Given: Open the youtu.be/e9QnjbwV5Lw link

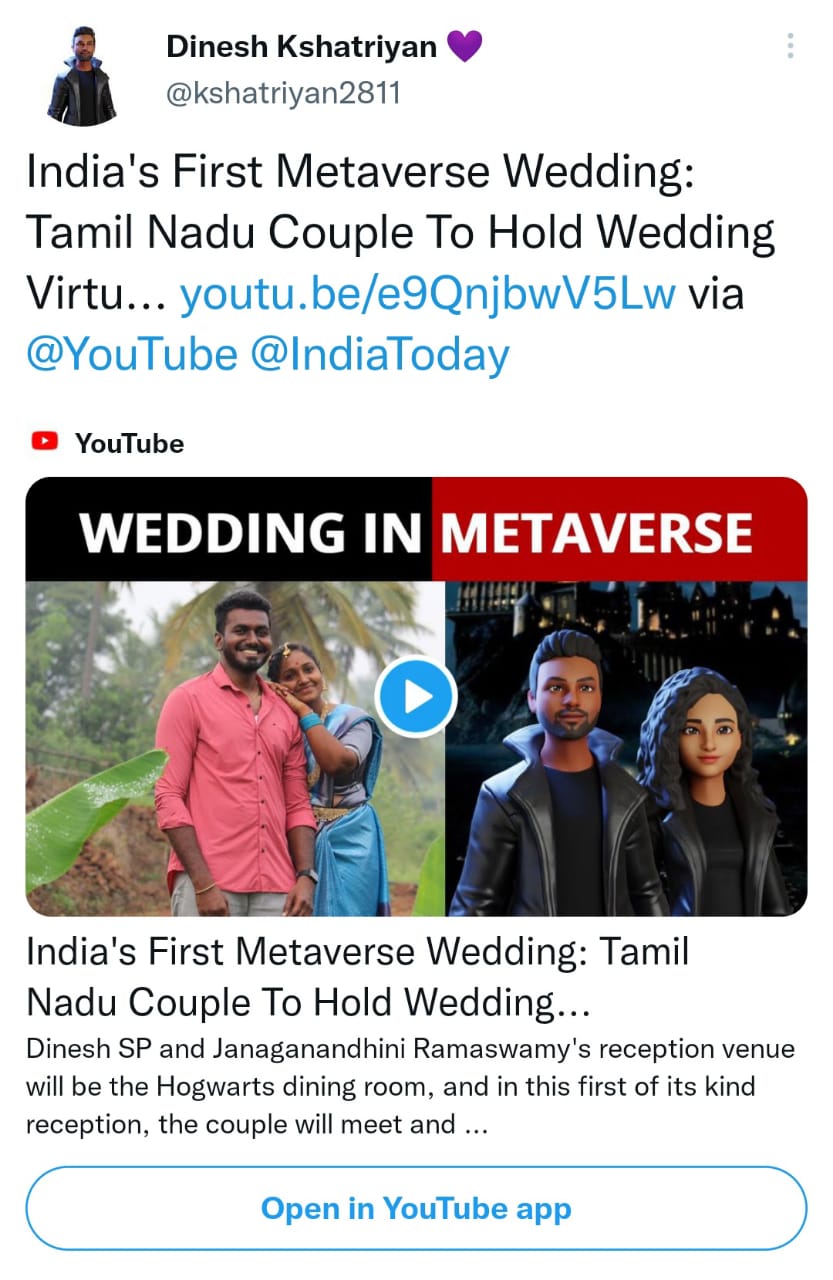Looking at the screenshot, I should 427,295.
